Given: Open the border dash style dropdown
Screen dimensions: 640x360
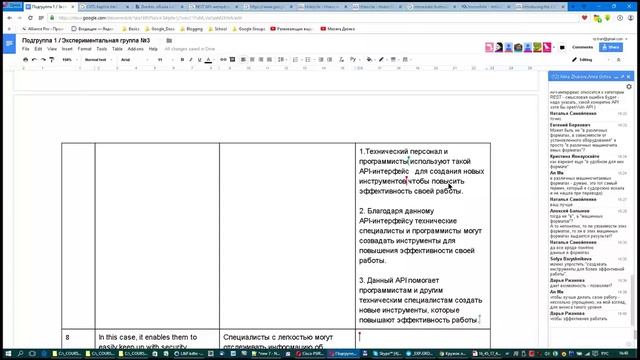Looking at the screenshot, I should (406, 60).
